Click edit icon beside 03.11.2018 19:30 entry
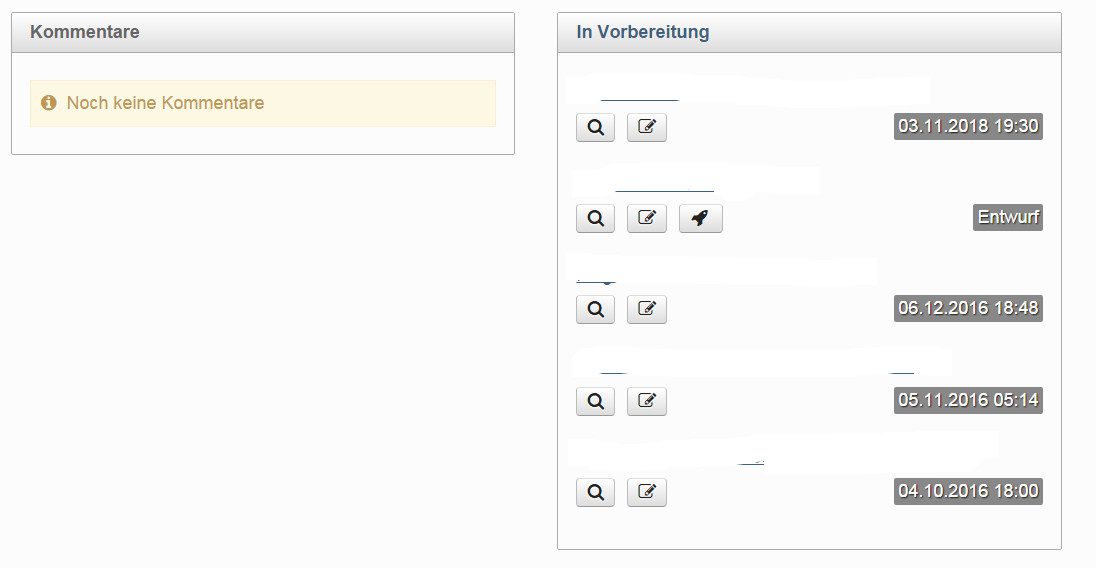1096x568 pixels. pyautogui.click(x=646, y=128)
